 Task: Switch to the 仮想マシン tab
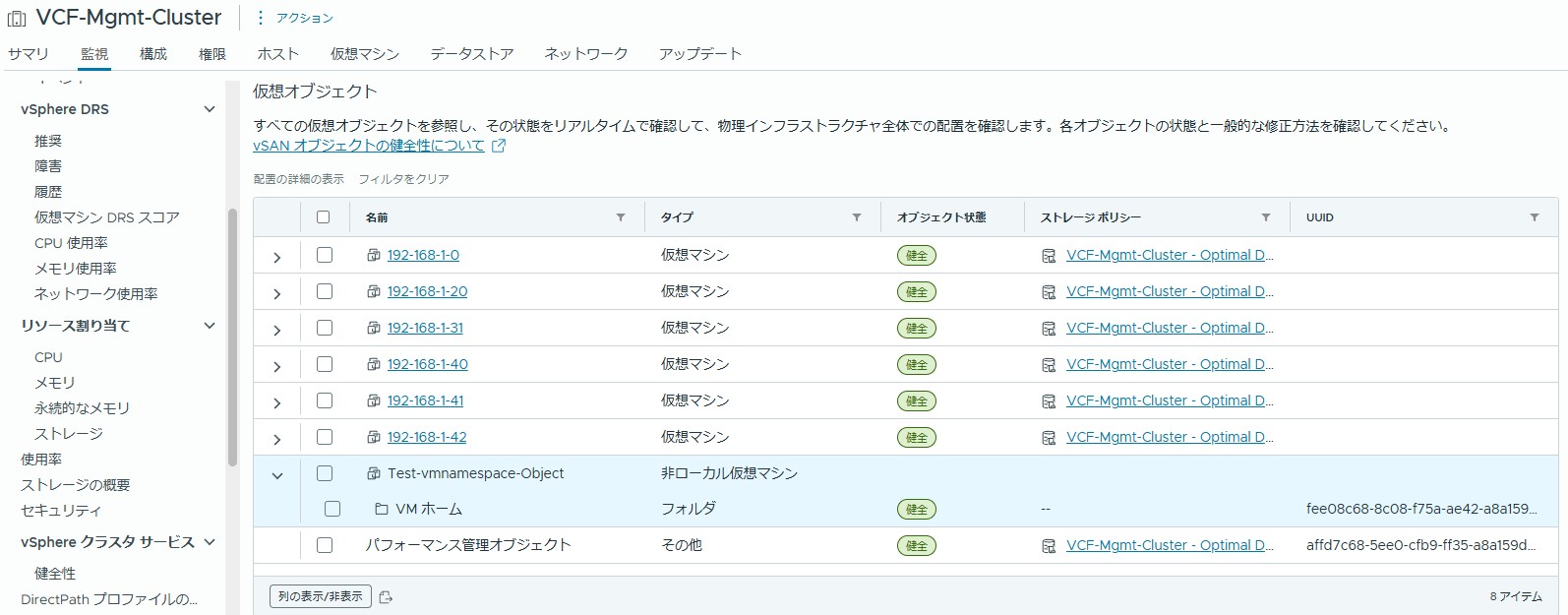tap(365, 54)
